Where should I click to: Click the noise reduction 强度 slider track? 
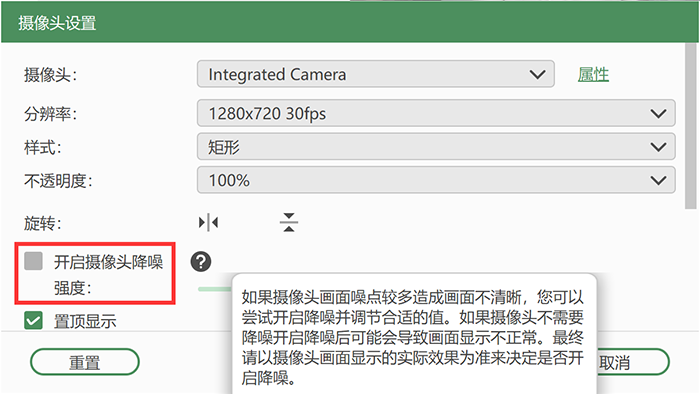click(215, 289)
